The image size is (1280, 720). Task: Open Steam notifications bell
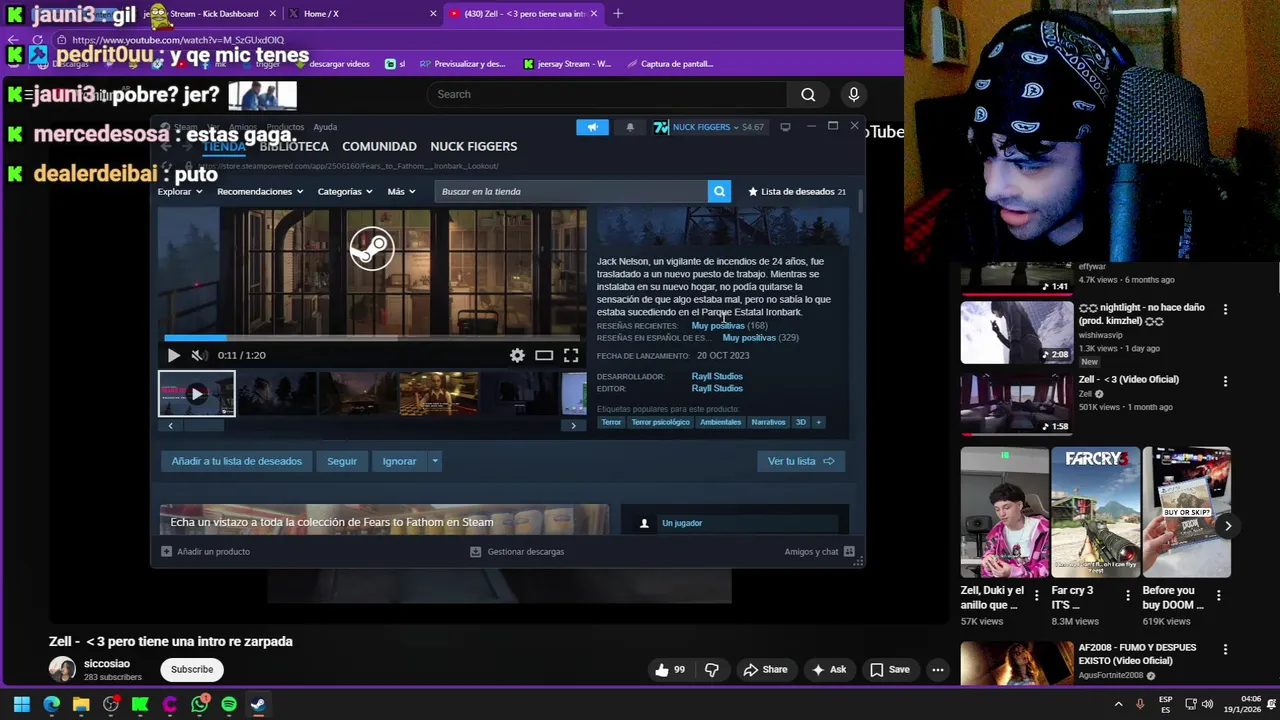pos(630,127)
